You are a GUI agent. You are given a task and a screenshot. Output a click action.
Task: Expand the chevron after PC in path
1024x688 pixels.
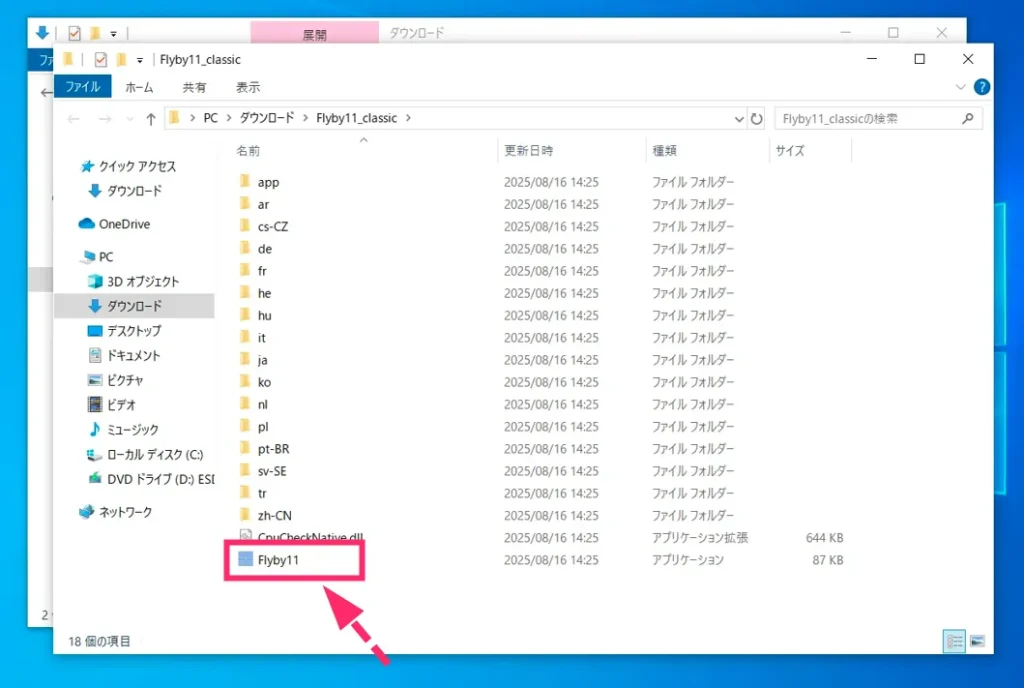[x=229, y=118]
